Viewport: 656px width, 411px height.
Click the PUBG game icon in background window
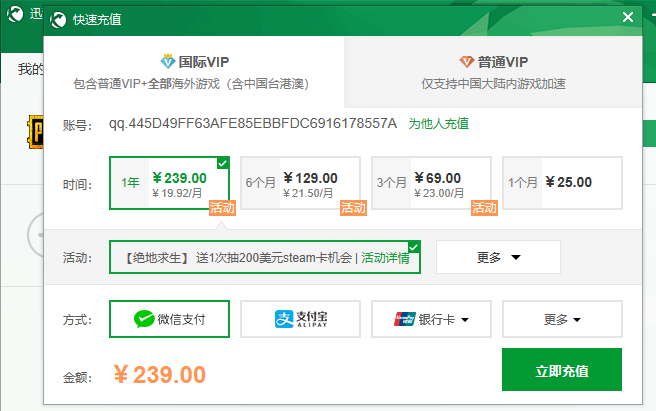[35, 132]
